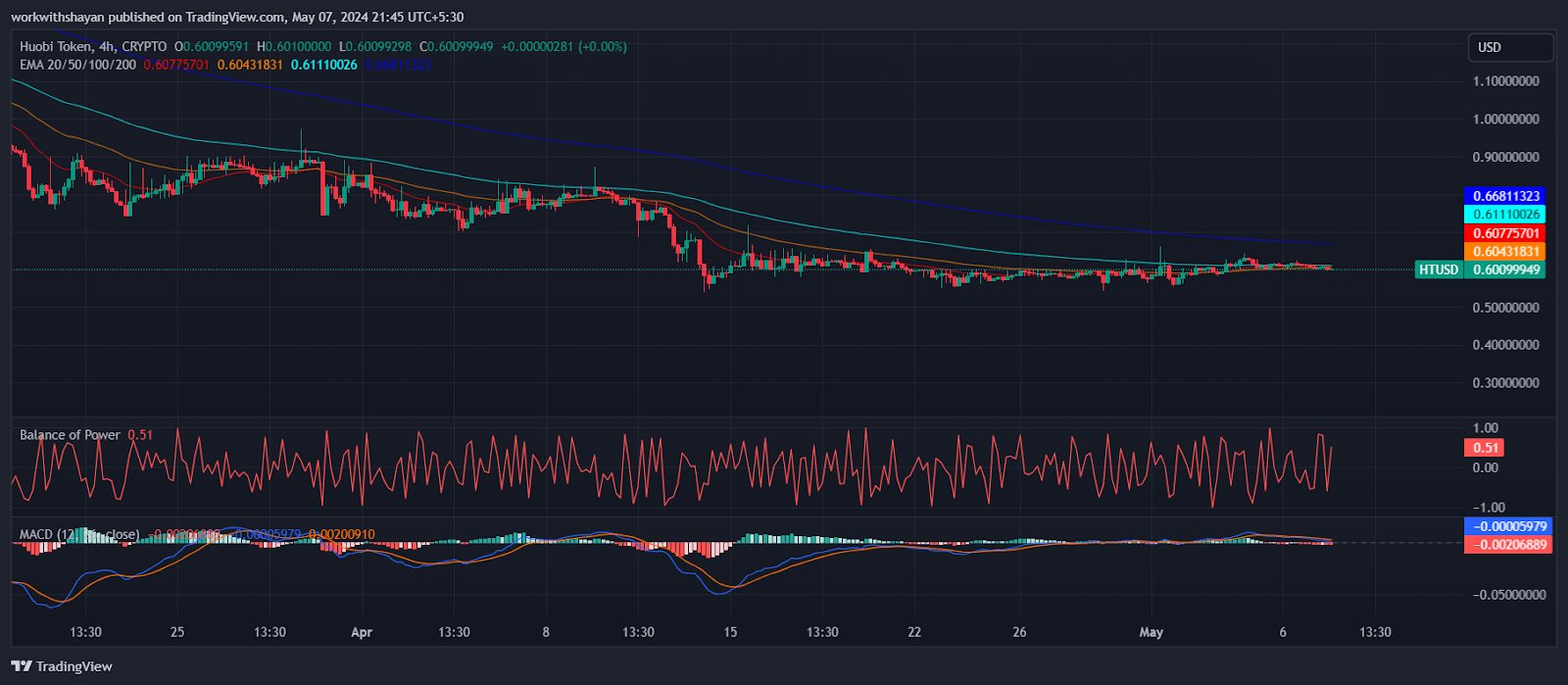Click the 13:30 label after the 6 date
Viewport: 1568px width, 685px height.
click(x=1375, y=632)
